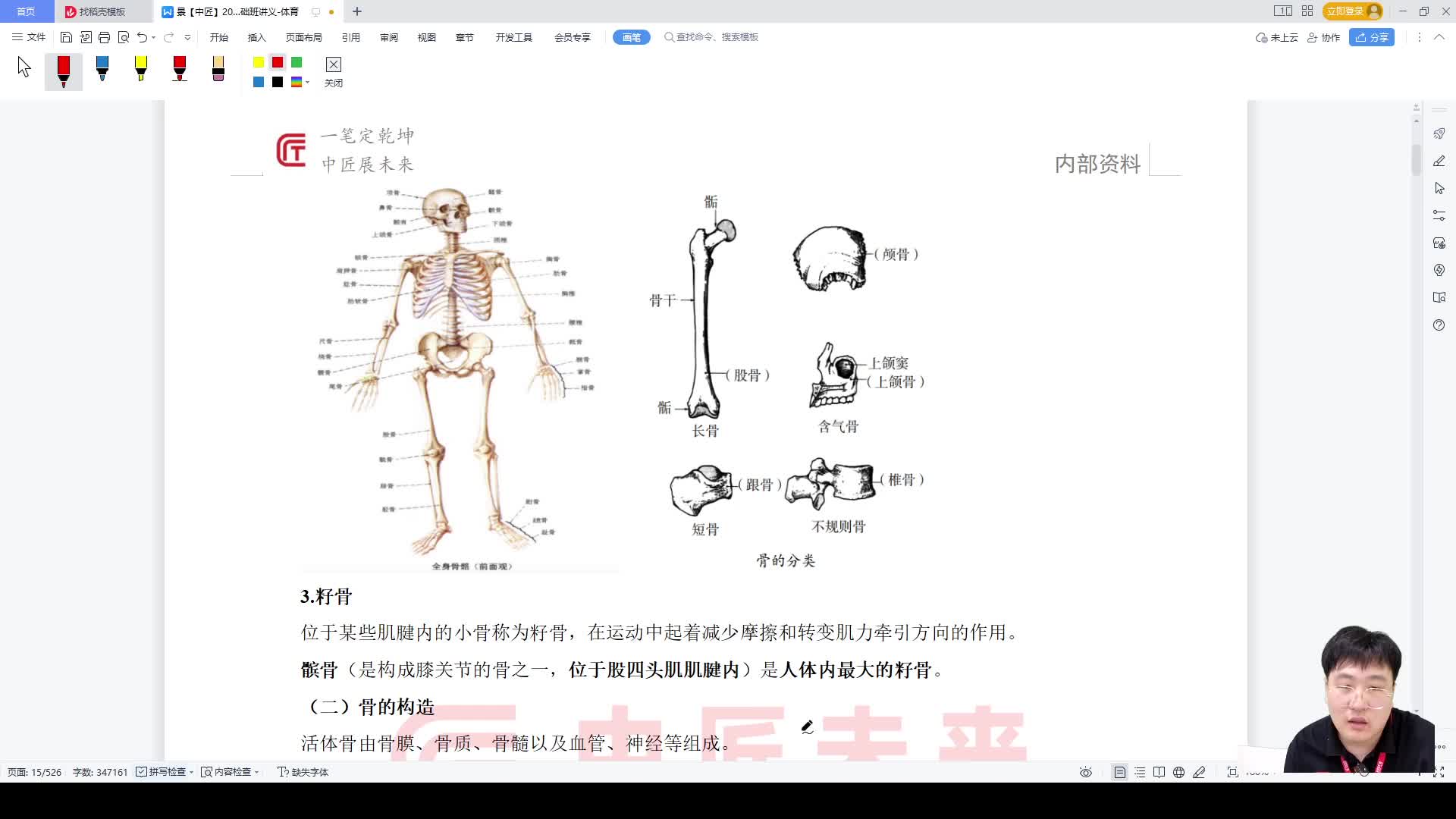Open the Undo history dropdown arrow
The height and width of the screenshot is (819, 1456).
click(153, 36)
